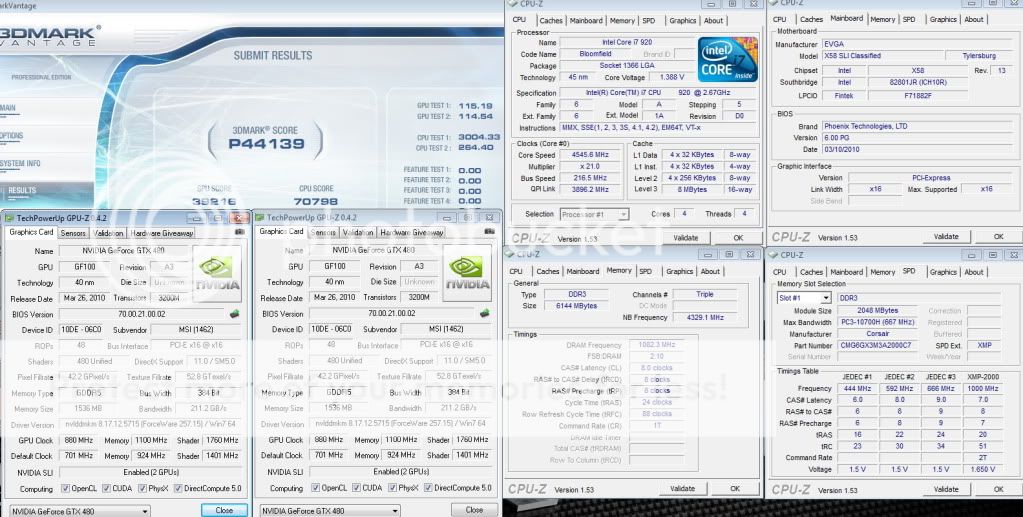This screenshot has height=517, width=1023.
Task: Open System Info in the 3DMark Vantage sidebar
Action: pos(22,163)
